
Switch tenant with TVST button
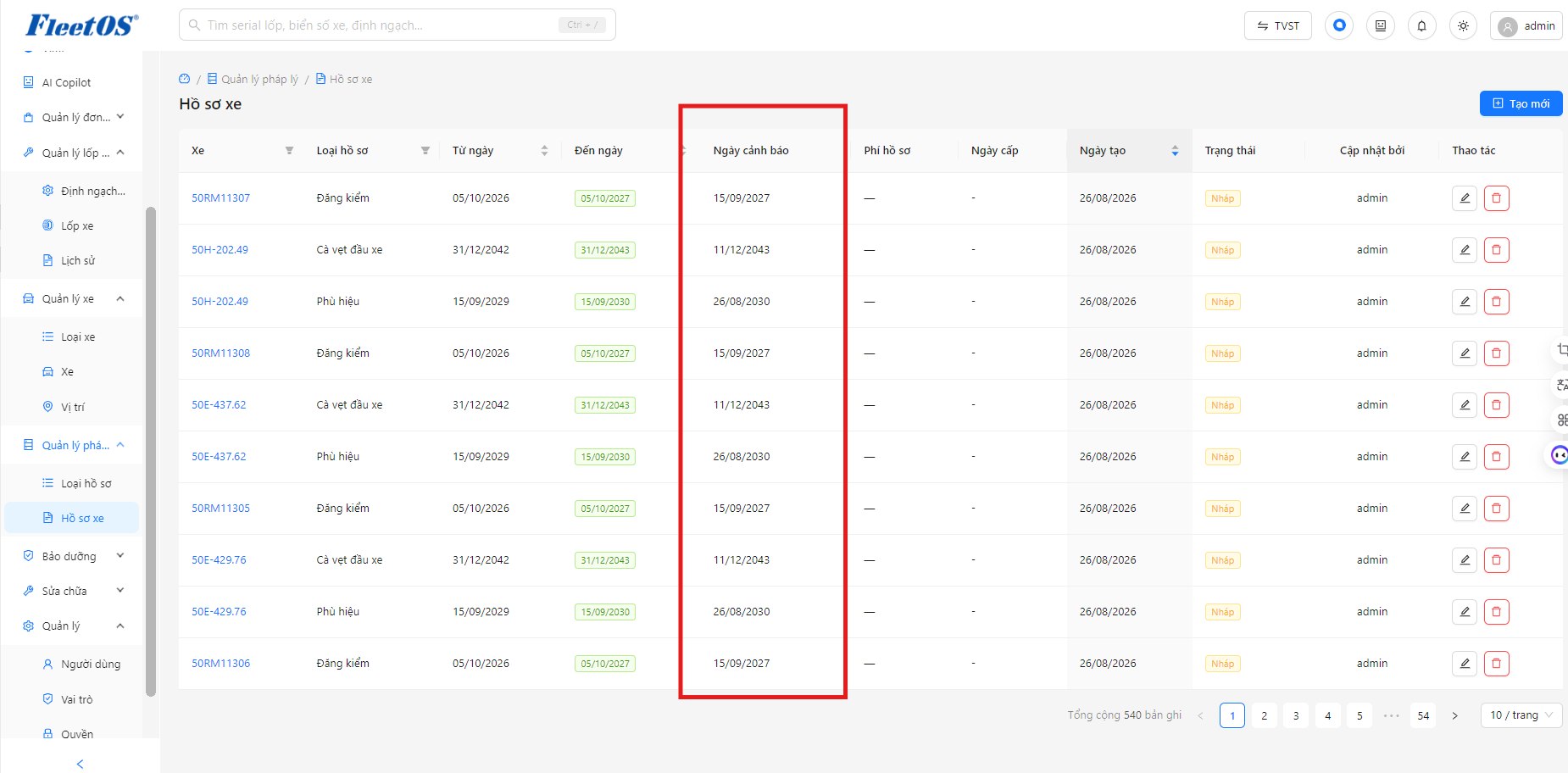(1278, 25)
